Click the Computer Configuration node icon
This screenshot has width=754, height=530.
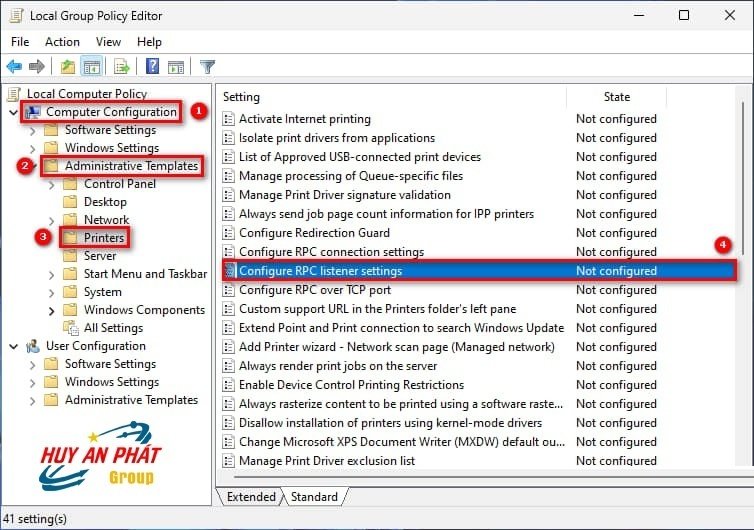33,112
